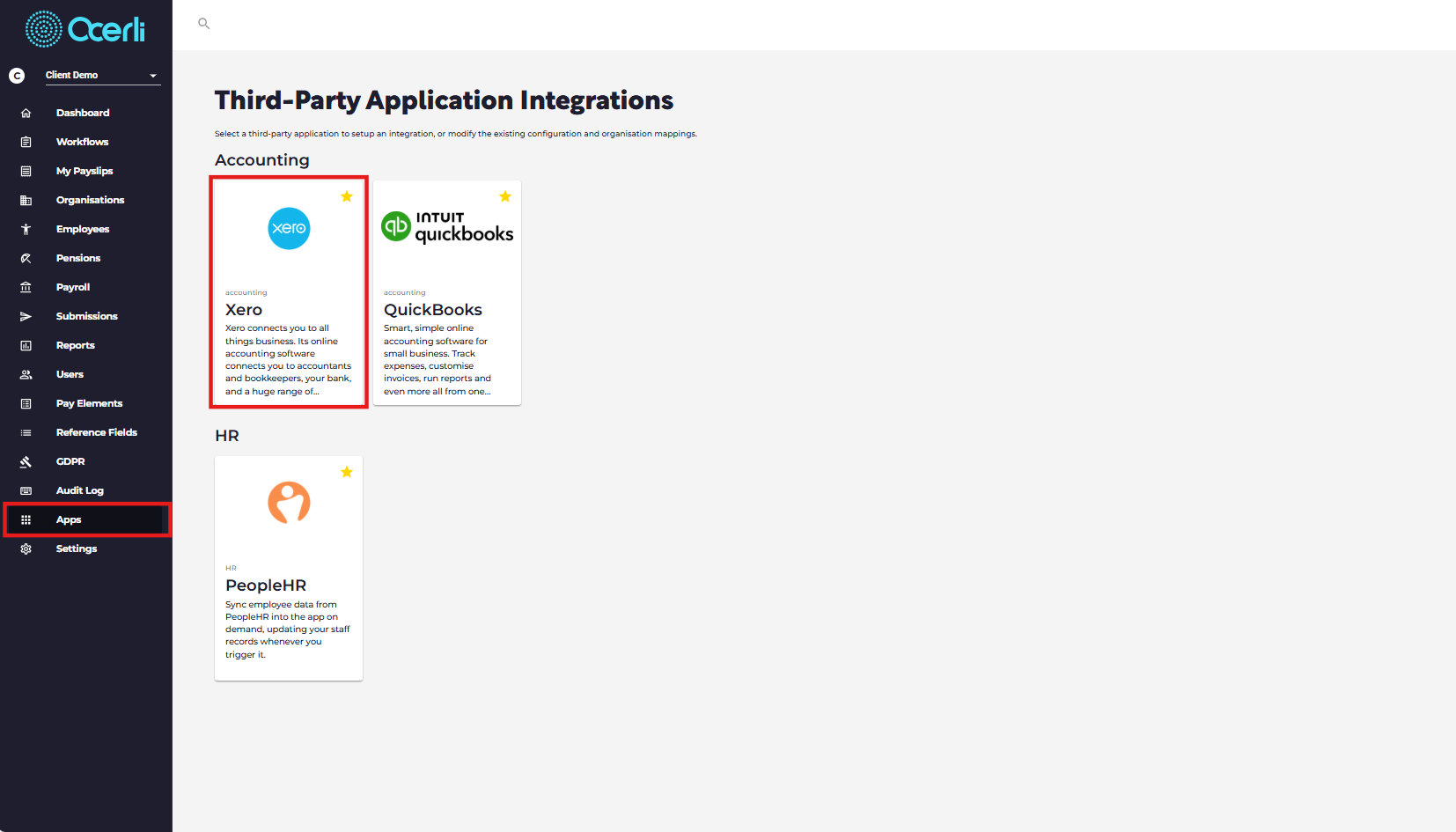Click the Employees person icon
Viewport: 1456px width, 832px height.
(26, 229)
